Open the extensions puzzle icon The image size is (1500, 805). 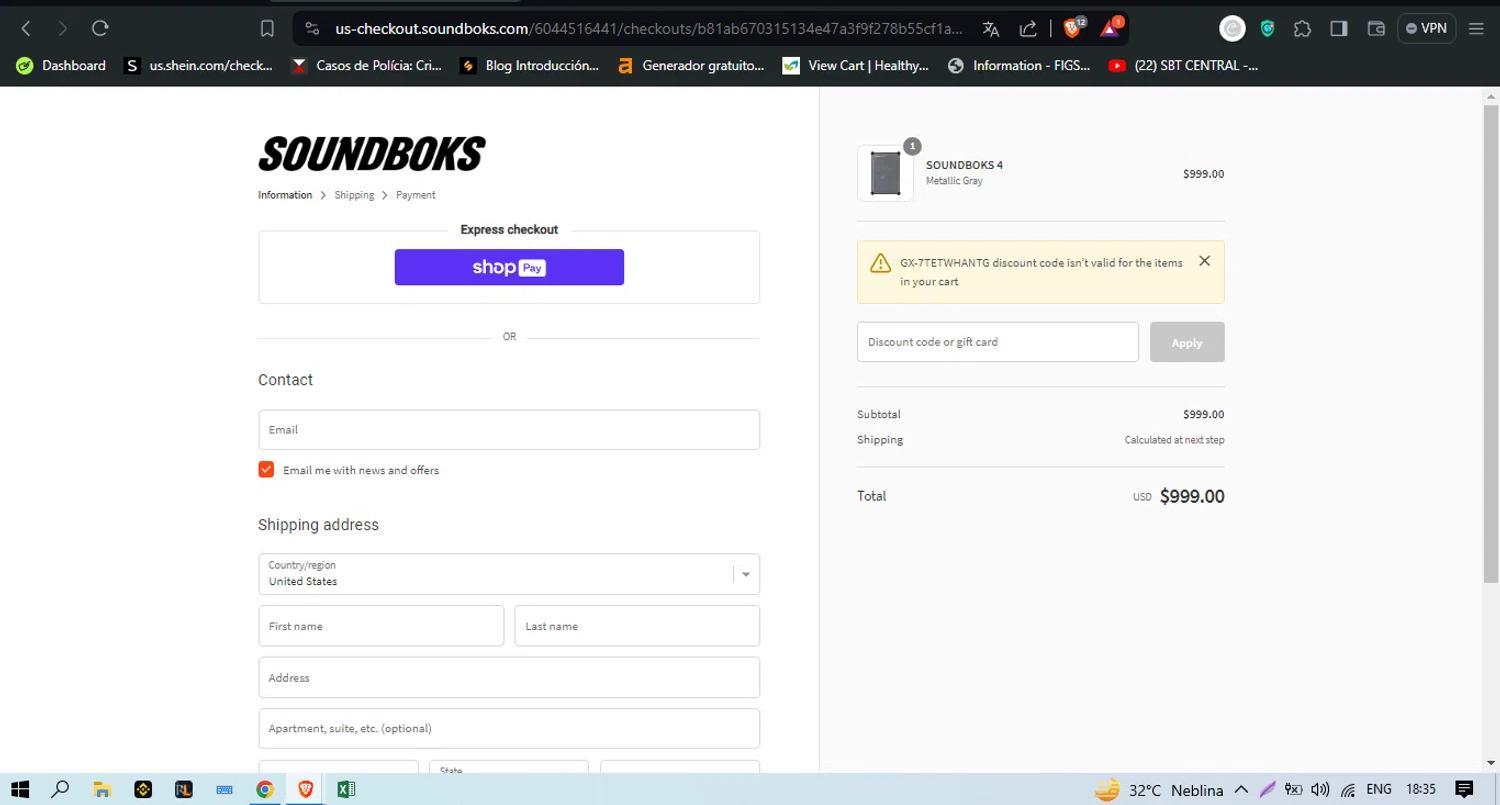1302,29
